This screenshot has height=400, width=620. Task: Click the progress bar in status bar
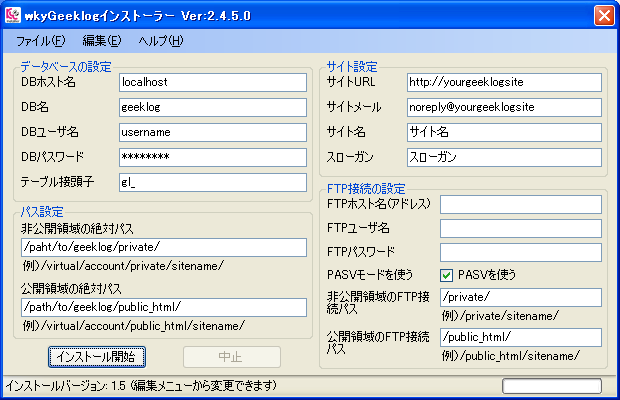point(552,386)
